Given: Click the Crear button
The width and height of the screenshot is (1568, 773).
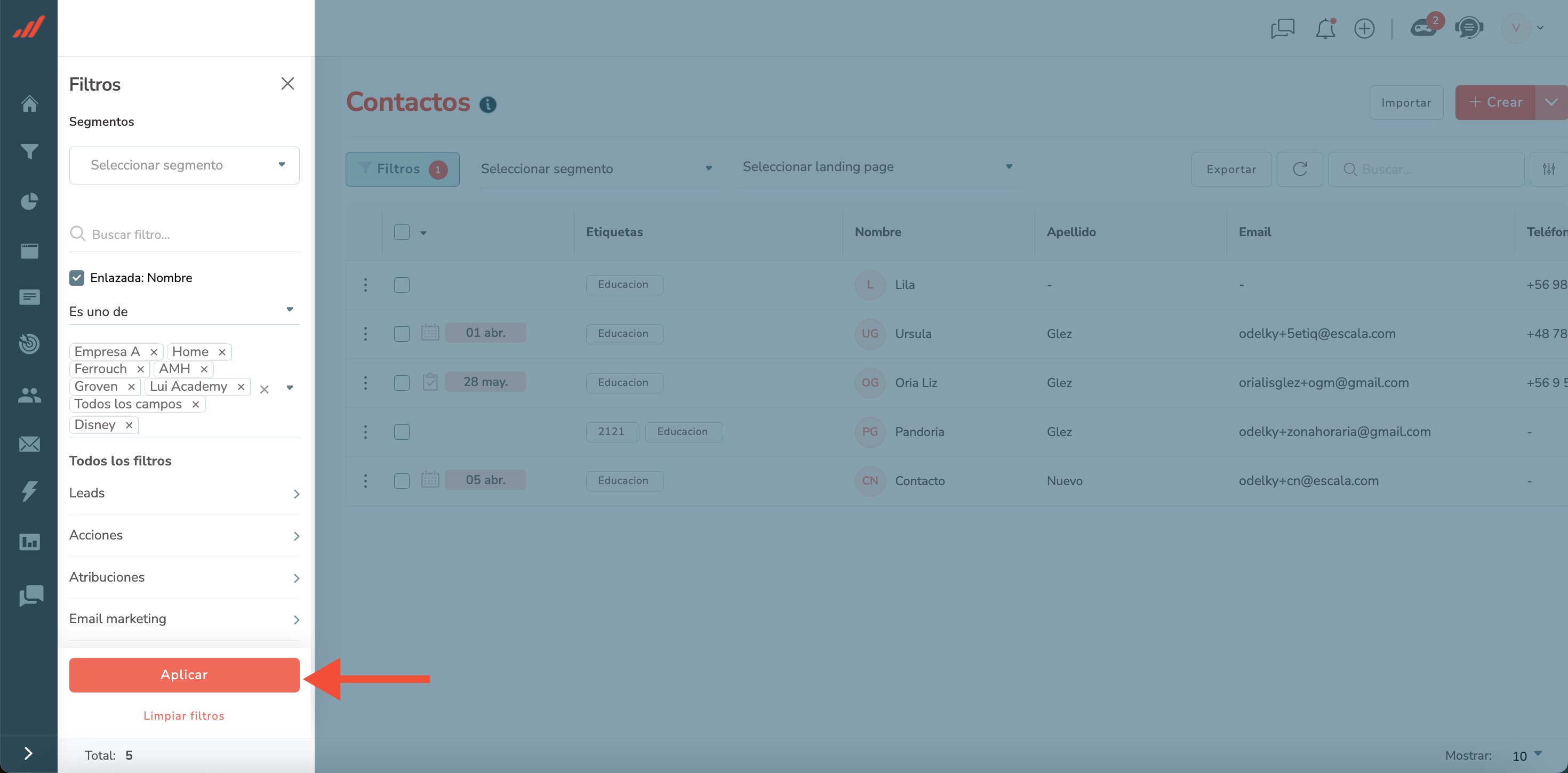Looking at the screenshot, I should 1495,102.
